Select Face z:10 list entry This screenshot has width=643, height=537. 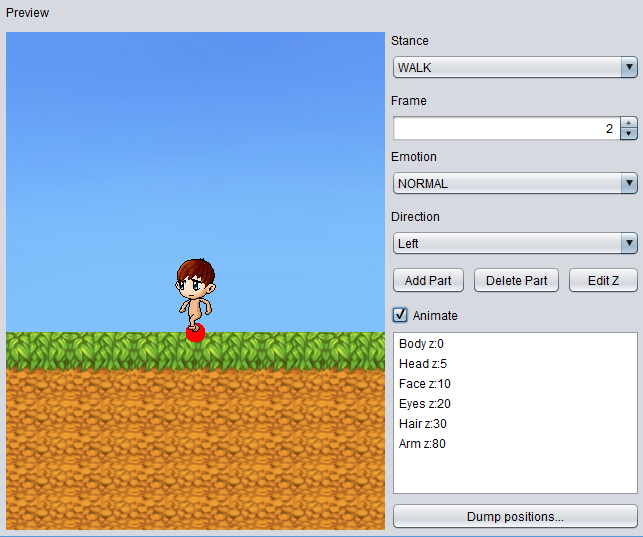point(424,384)
